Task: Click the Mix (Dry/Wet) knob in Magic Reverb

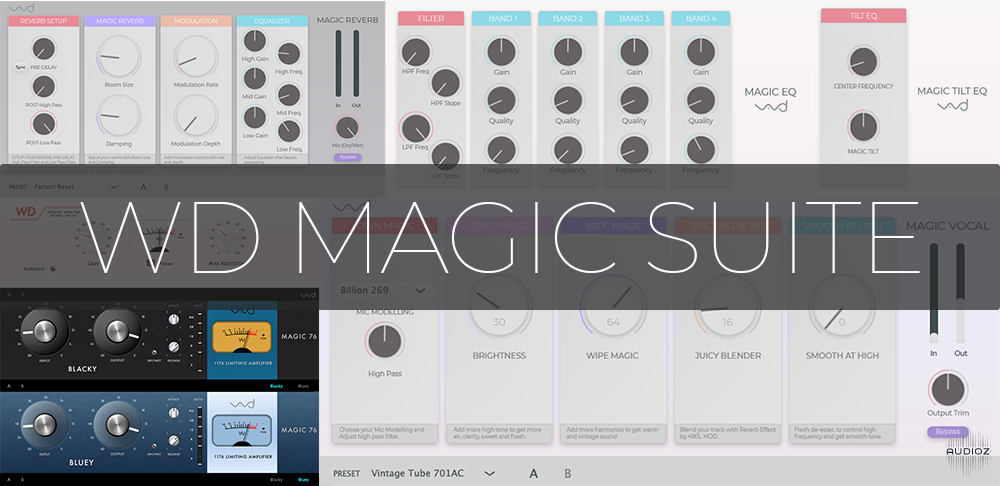Action: click(347, 128)
